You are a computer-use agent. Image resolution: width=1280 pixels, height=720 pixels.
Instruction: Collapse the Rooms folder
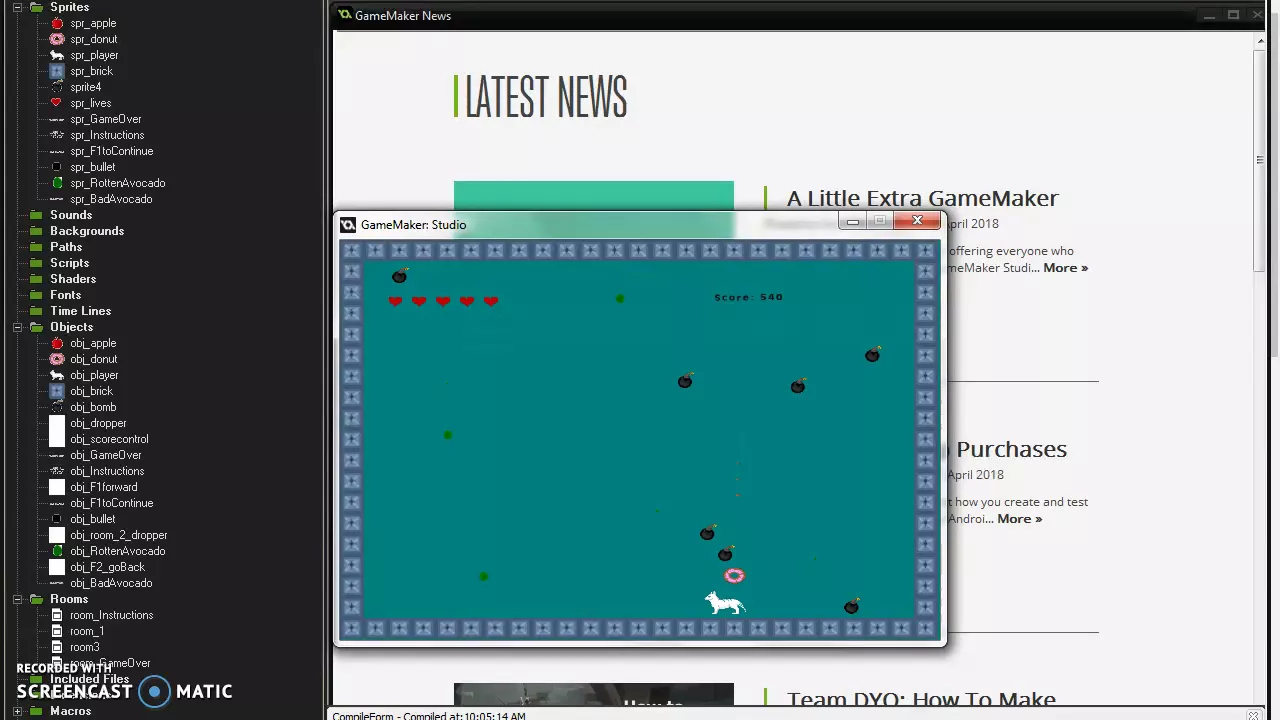click(x=18, y=599)
